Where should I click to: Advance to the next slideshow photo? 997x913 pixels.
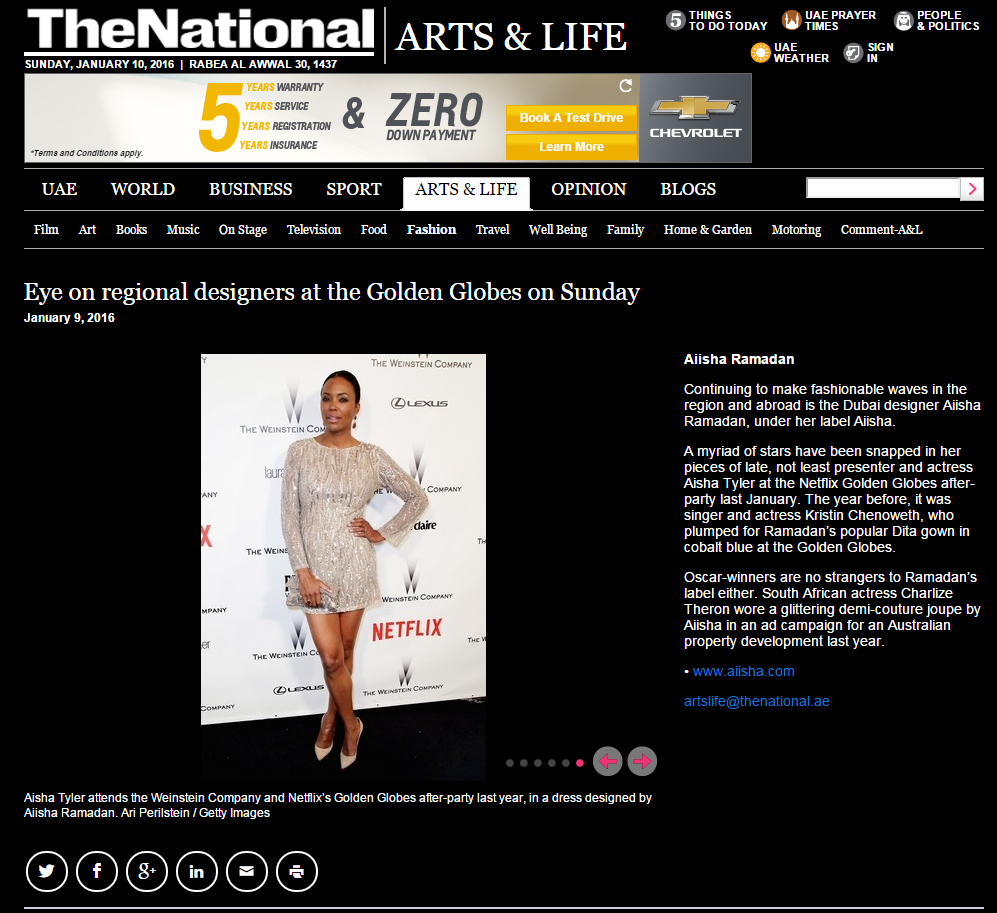coord(642,761)
